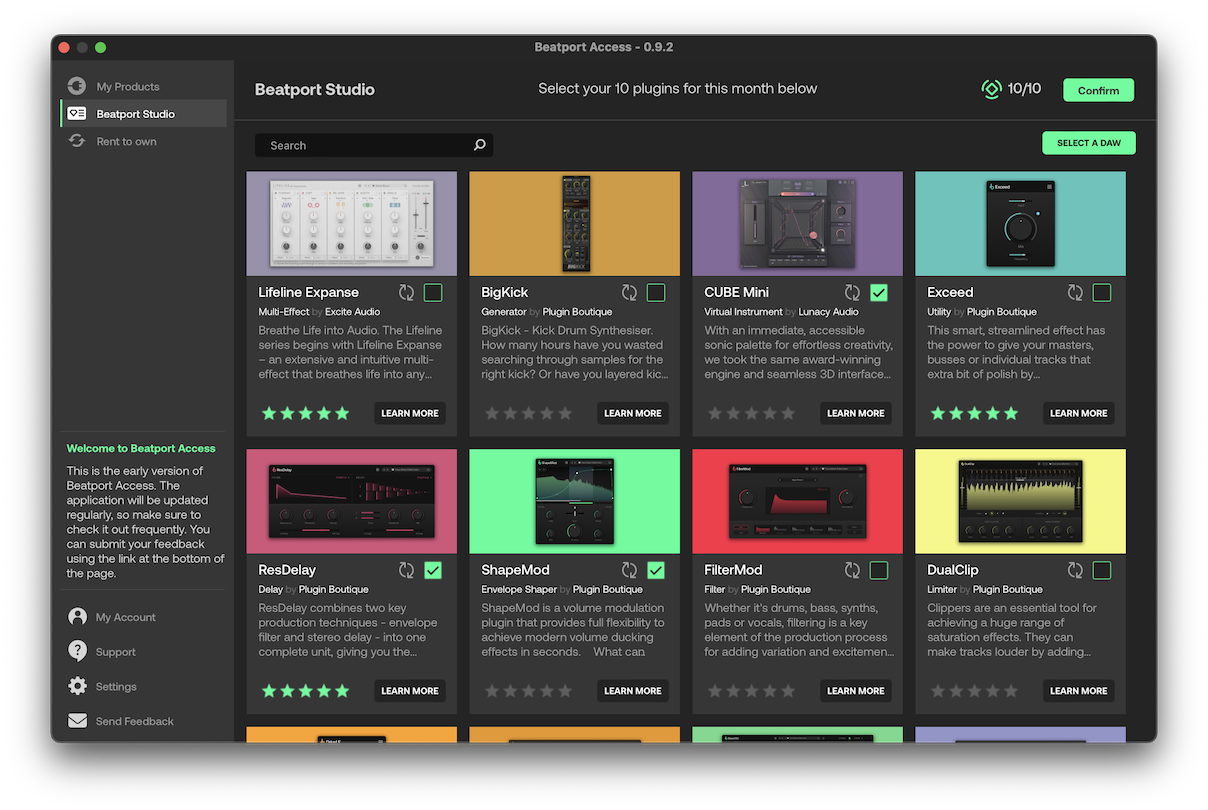Click the Confirm button
Viewport: 1208px width, 810px height.
click(x=1098, y=89)
